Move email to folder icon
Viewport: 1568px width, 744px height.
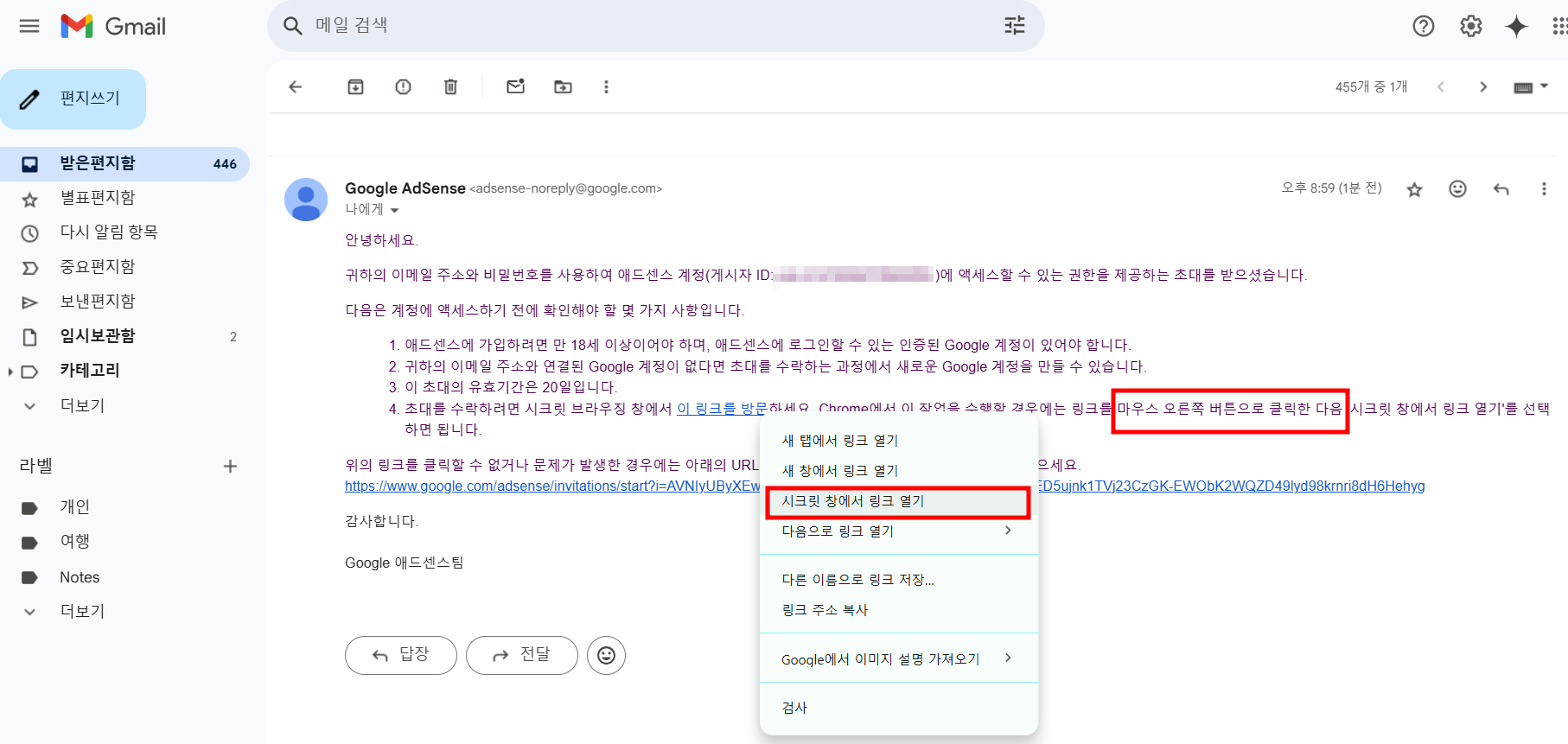(x=563, y=86)
